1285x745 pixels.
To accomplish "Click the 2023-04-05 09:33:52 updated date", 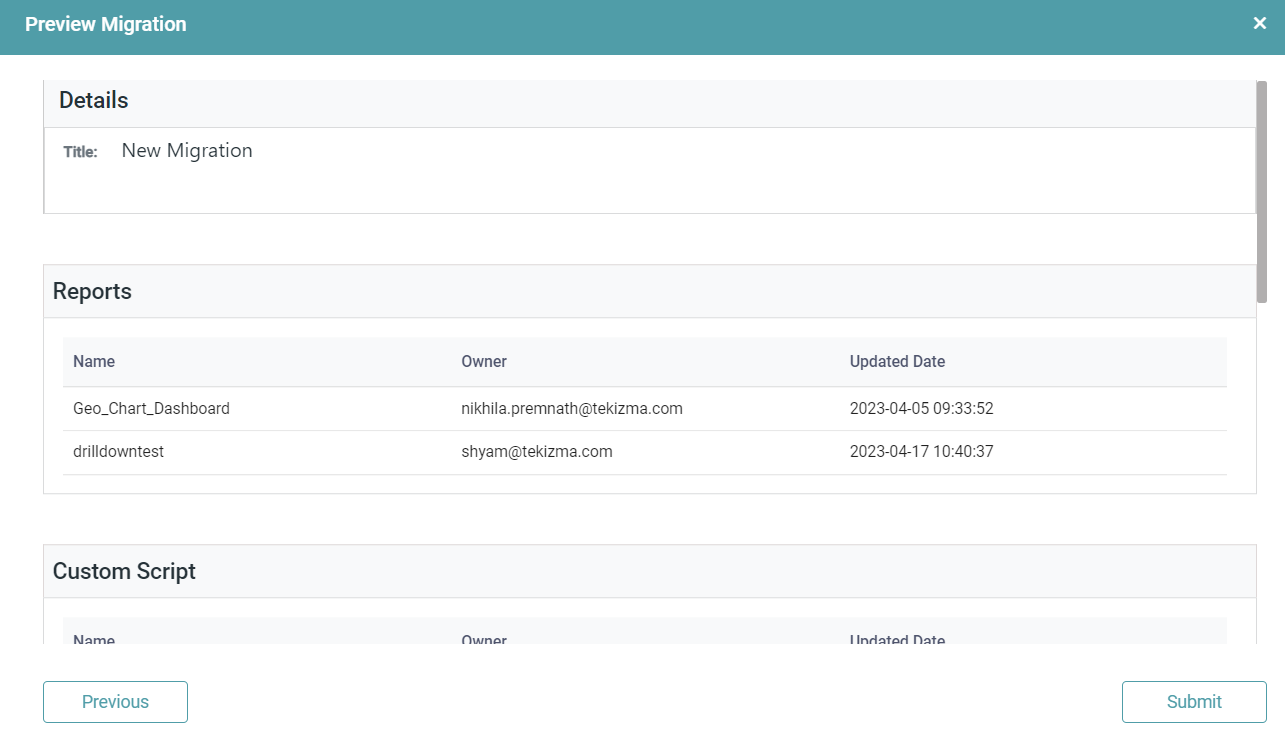I will 921,408.
